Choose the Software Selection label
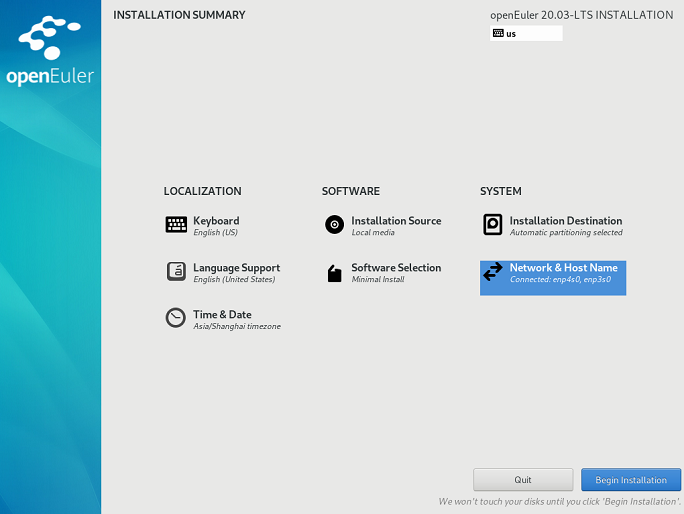 click(x=396, y=268)
